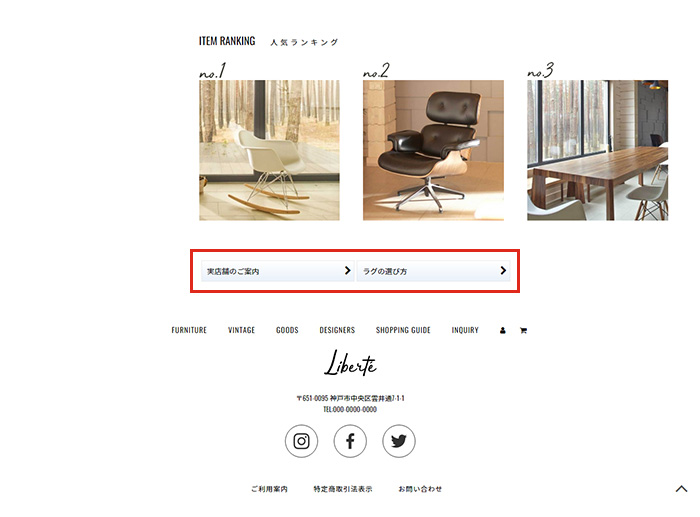
Task: Open the INQUIRY link
Action: click(x=465, y=330)
